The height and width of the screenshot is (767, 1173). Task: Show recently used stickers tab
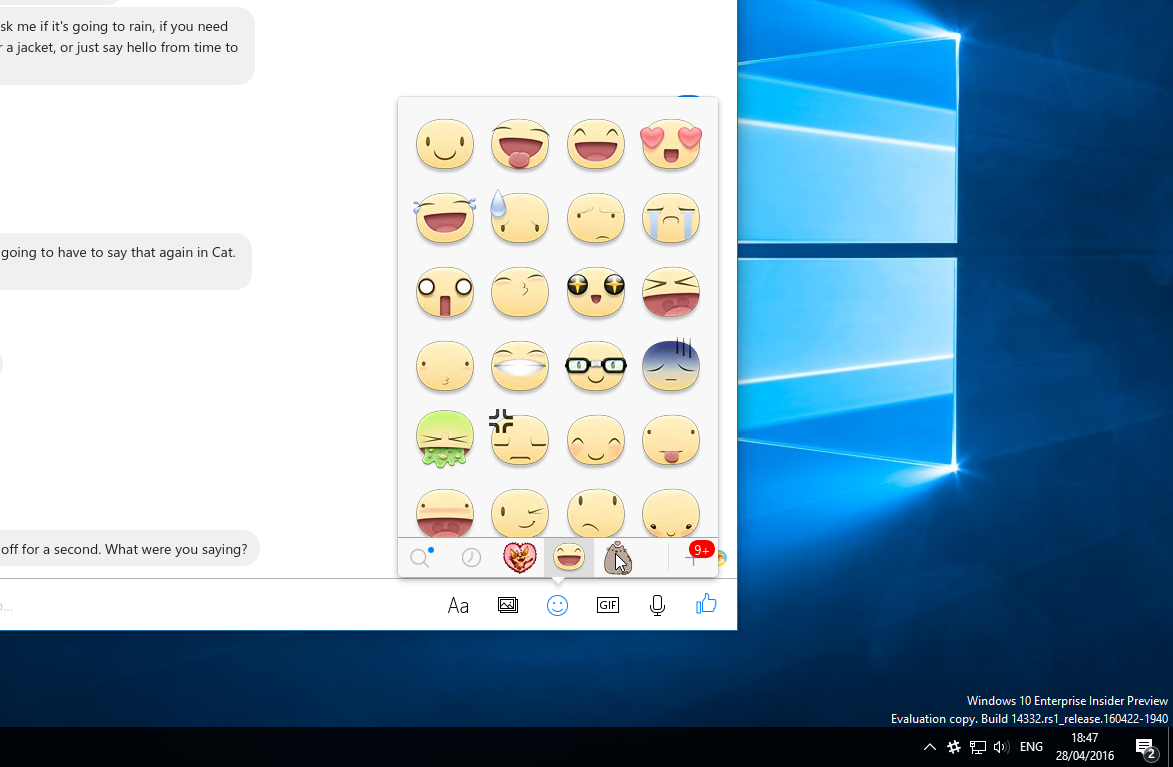pyautogui.click(x=471, y=557)
